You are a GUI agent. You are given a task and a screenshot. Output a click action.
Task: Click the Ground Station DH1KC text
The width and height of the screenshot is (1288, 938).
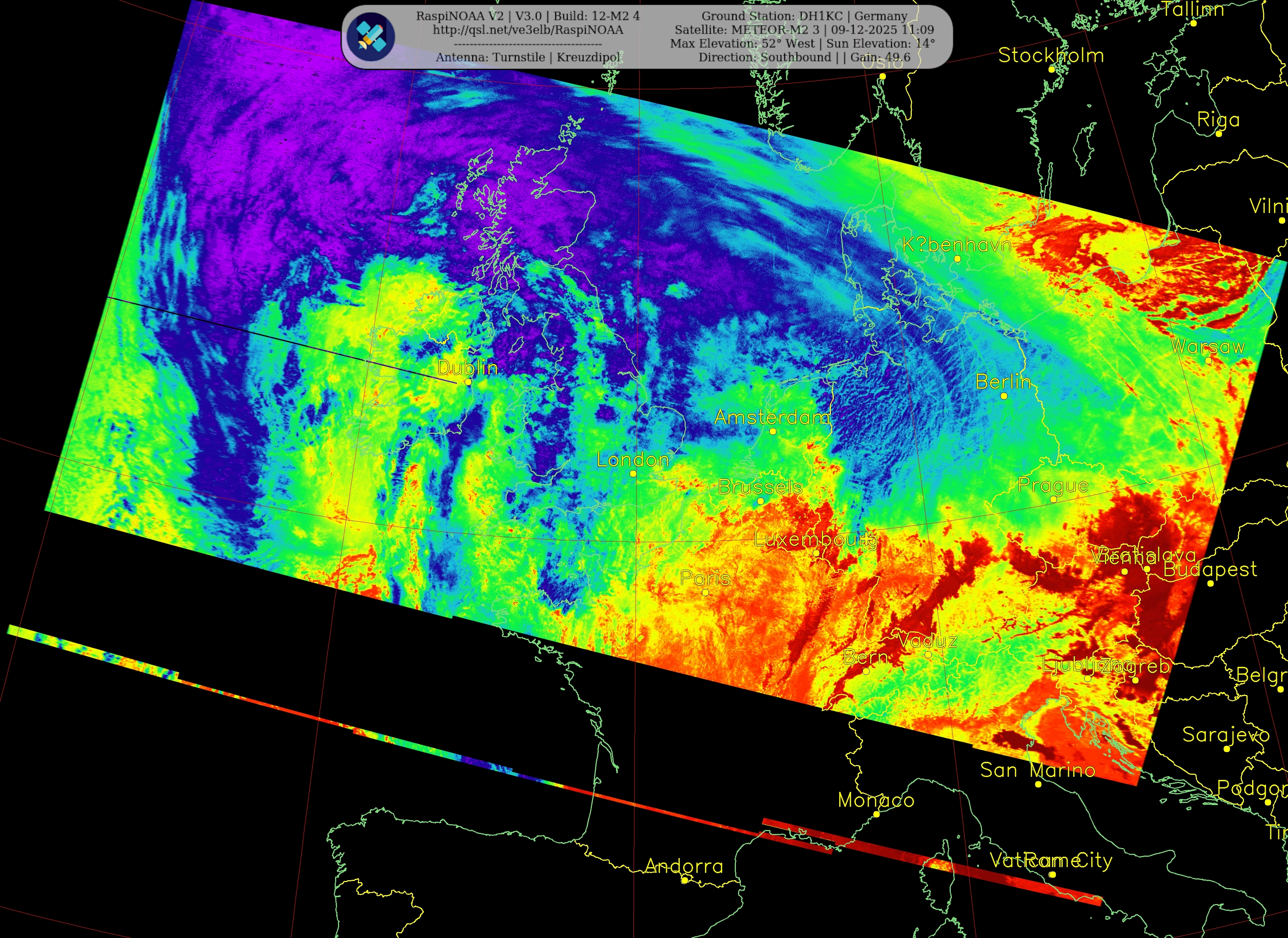coord(804,16)
